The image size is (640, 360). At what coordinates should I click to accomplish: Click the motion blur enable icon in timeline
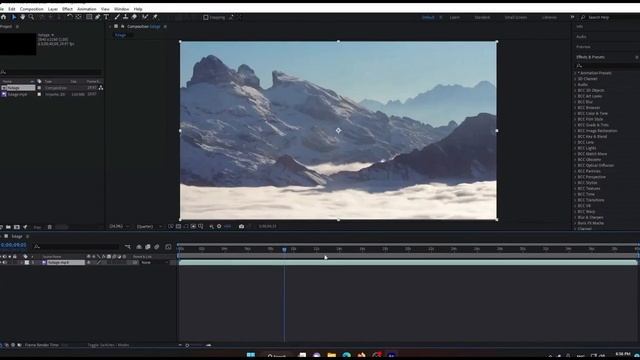click(157, 247)
